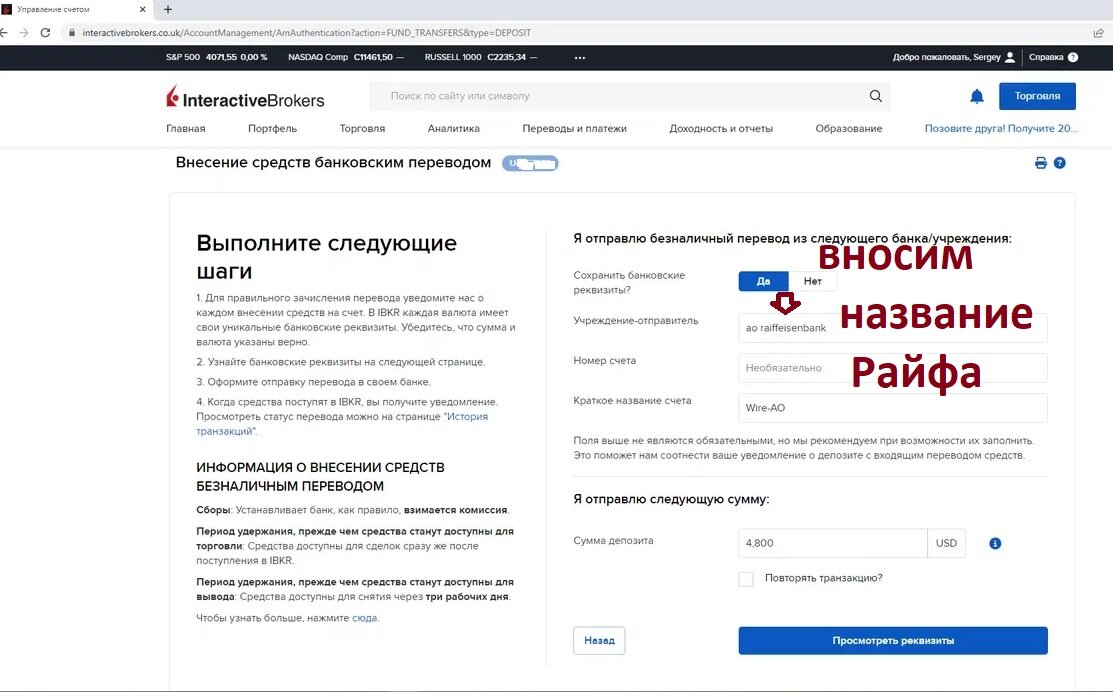Click the Interactive Brokers logo

(245, 97)
